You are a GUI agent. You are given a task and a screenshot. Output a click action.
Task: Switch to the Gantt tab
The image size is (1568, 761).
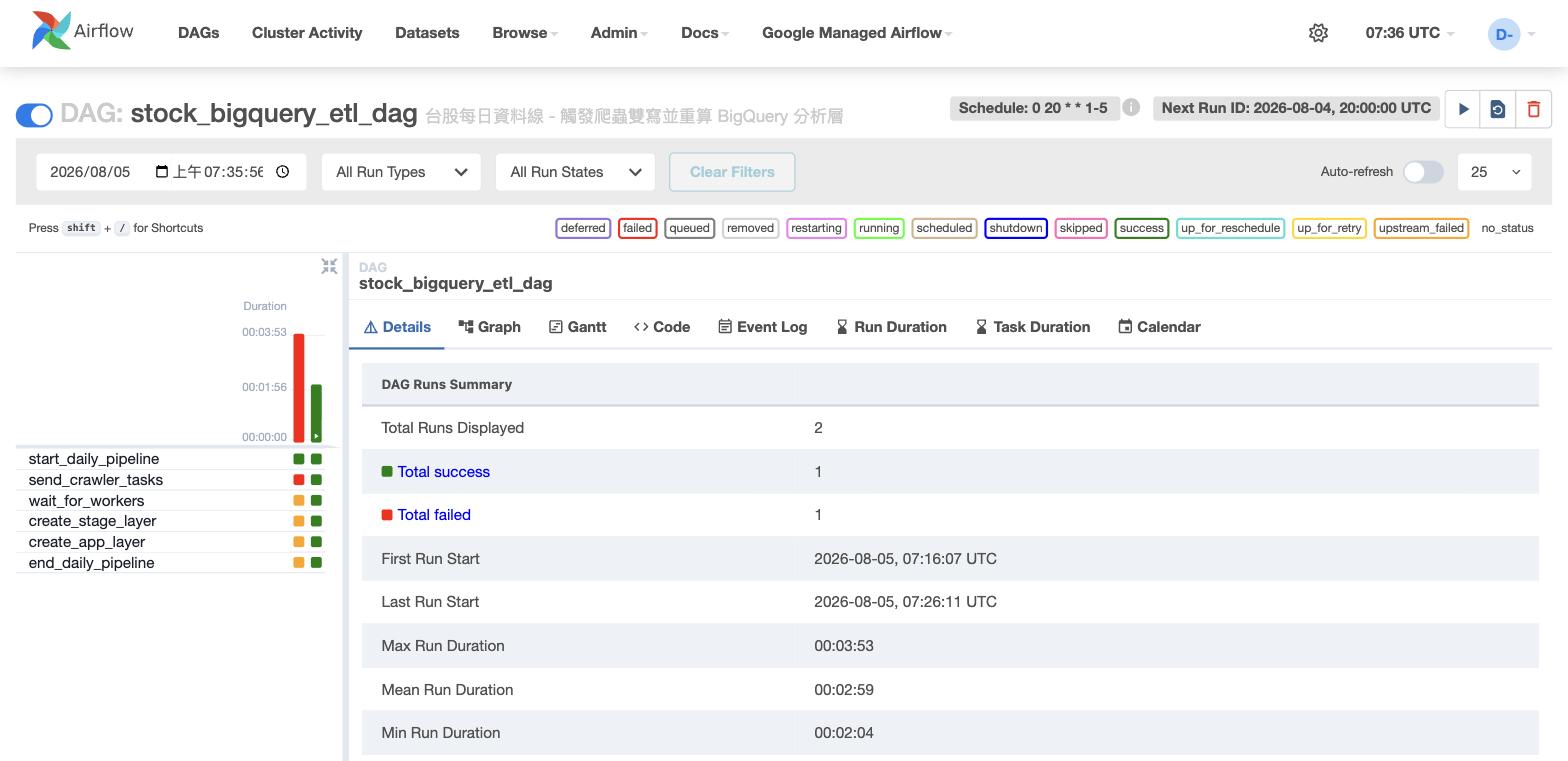click(x=578, y=327)
